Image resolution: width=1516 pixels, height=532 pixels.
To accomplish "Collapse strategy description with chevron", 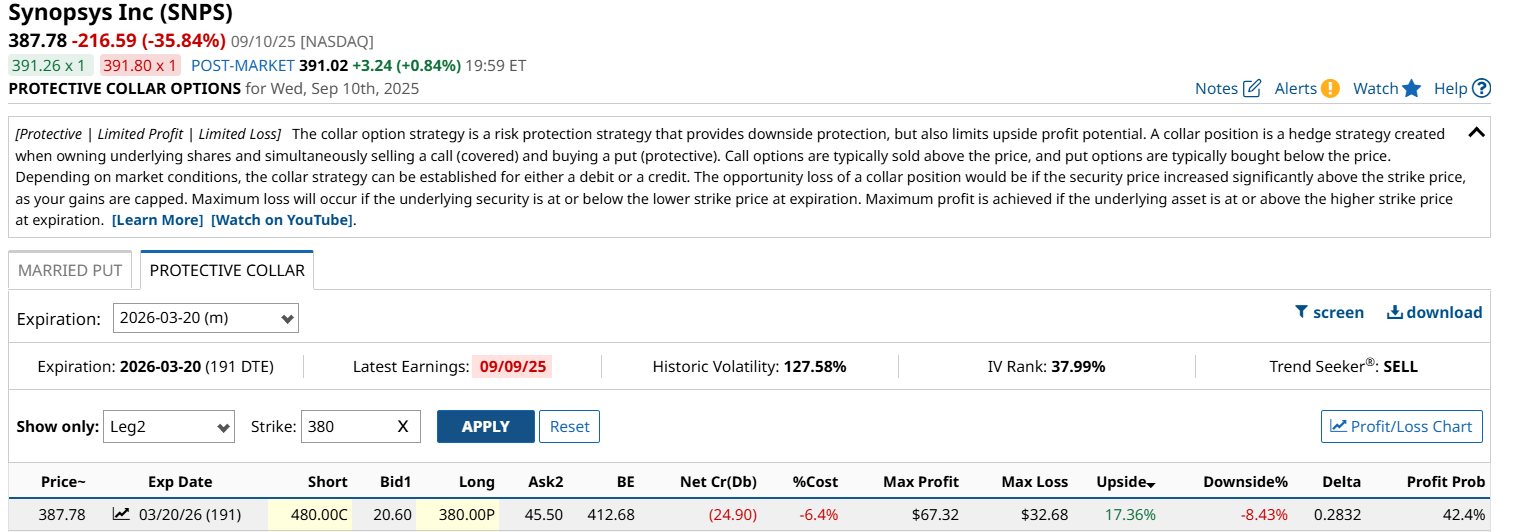I will [x=1475, y=133].
